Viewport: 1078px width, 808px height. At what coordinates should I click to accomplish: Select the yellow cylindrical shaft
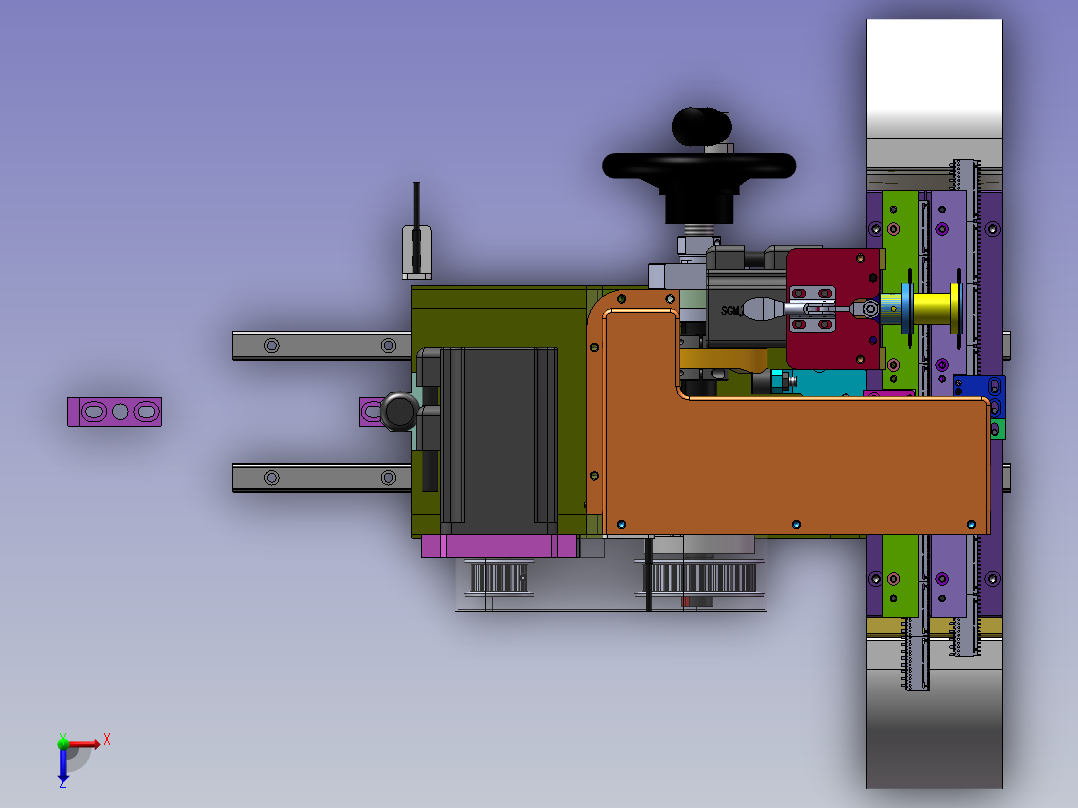[x=935, y=309]
